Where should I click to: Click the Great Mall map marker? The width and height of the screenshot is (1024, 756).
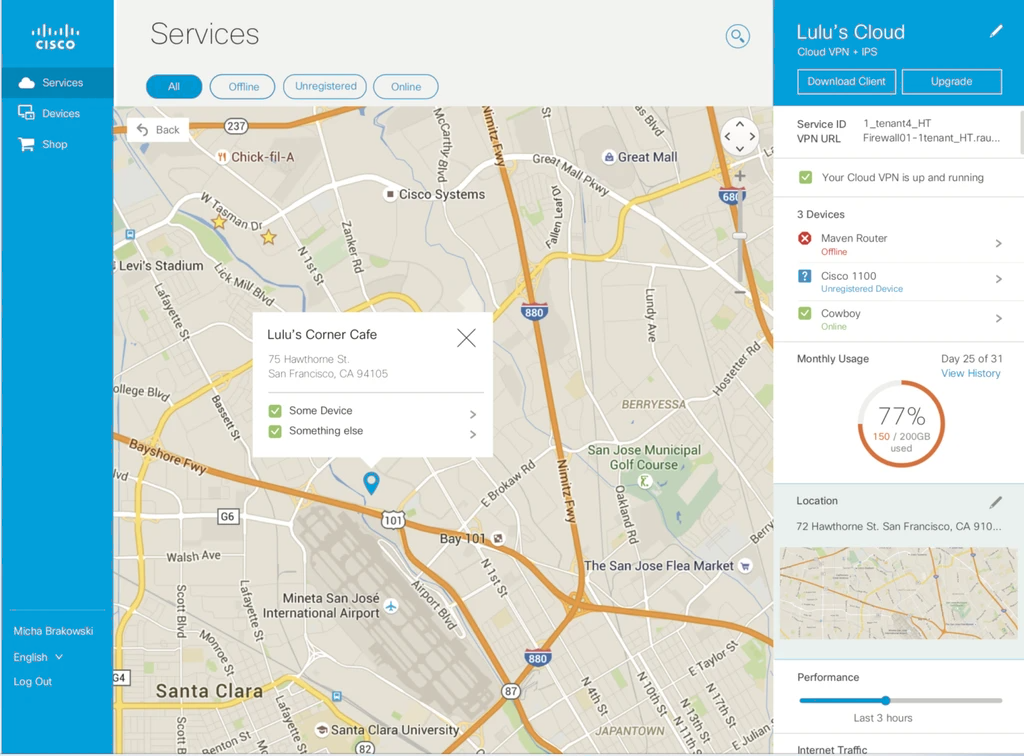(609, 157)
